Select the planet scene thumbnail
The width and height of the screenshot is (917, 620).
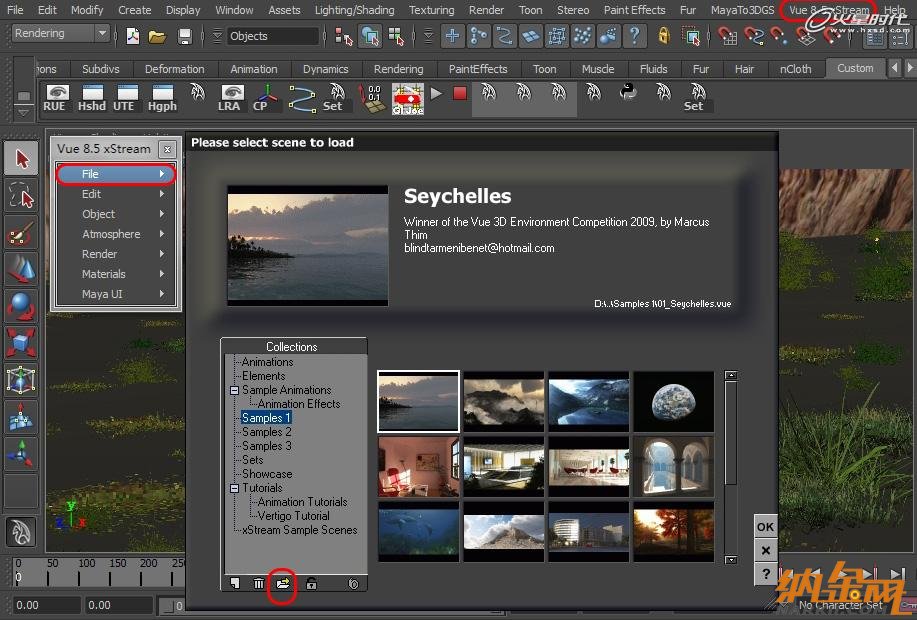point(674,401)
